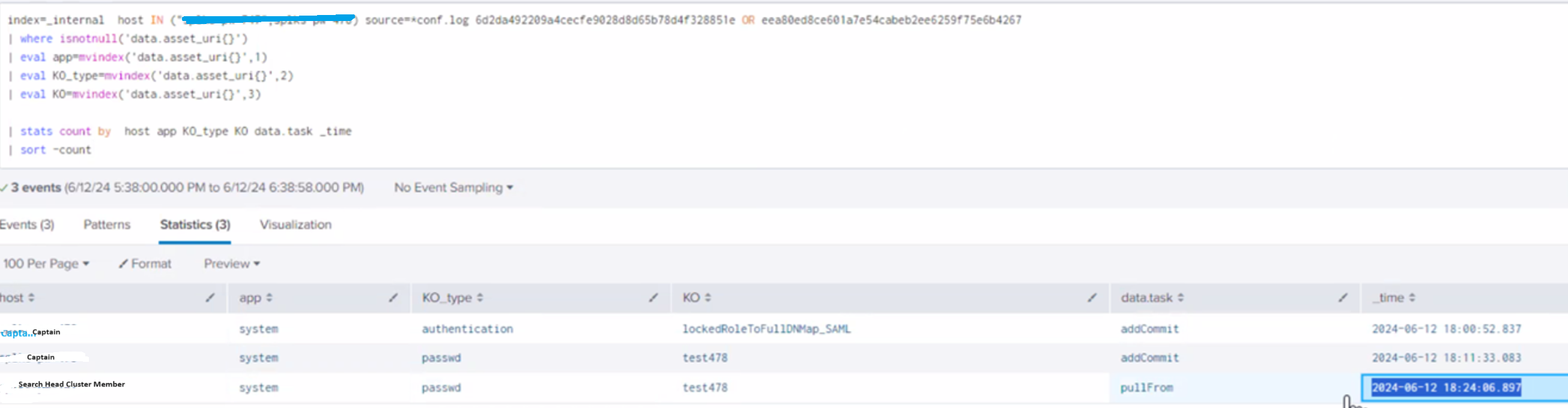Viewport: 1568px width, 408px height.
Task: Click the pencil edit icon in app column
Action: pos(393,298)
